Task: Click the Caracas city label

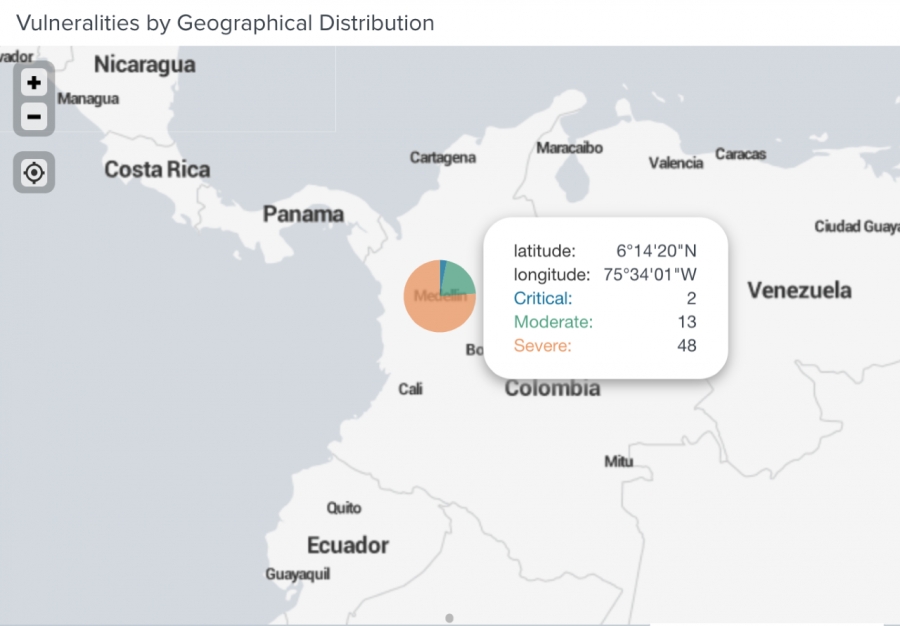Action: click(741, 155)
